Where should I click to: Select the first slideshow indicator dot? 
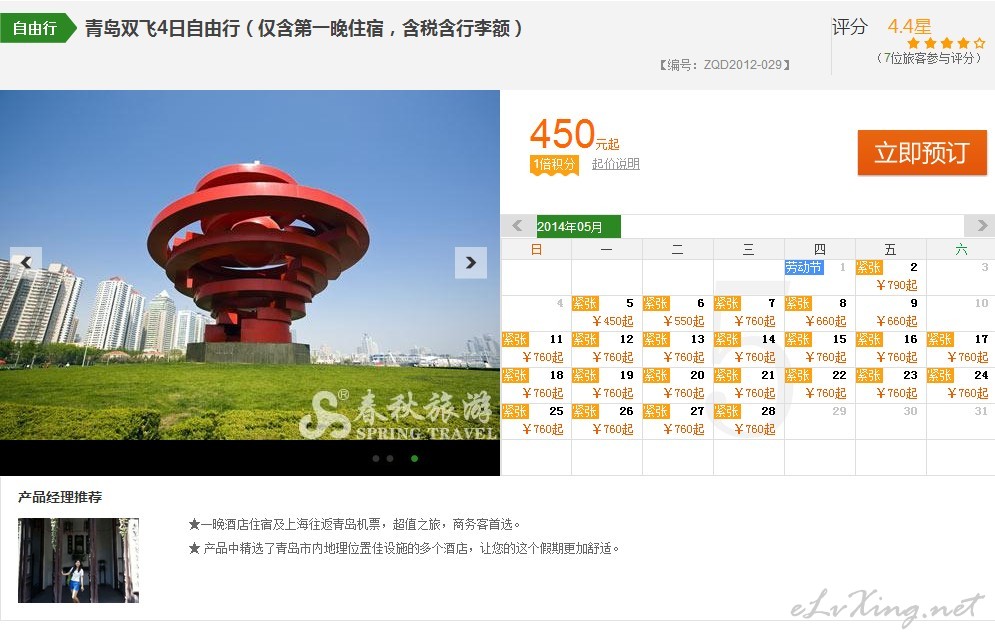pyautogui.click(x=376, y=458)
